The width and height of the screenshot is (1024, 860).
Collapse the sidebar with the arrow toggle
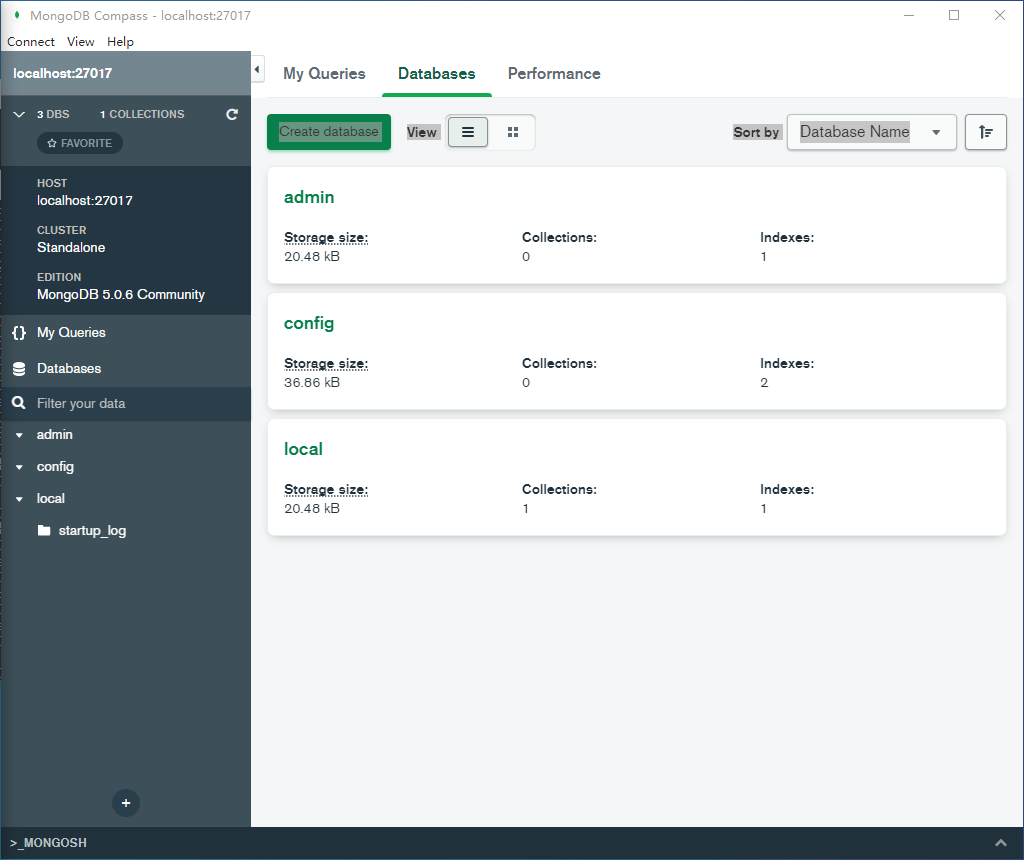click(x=257, y=69)
